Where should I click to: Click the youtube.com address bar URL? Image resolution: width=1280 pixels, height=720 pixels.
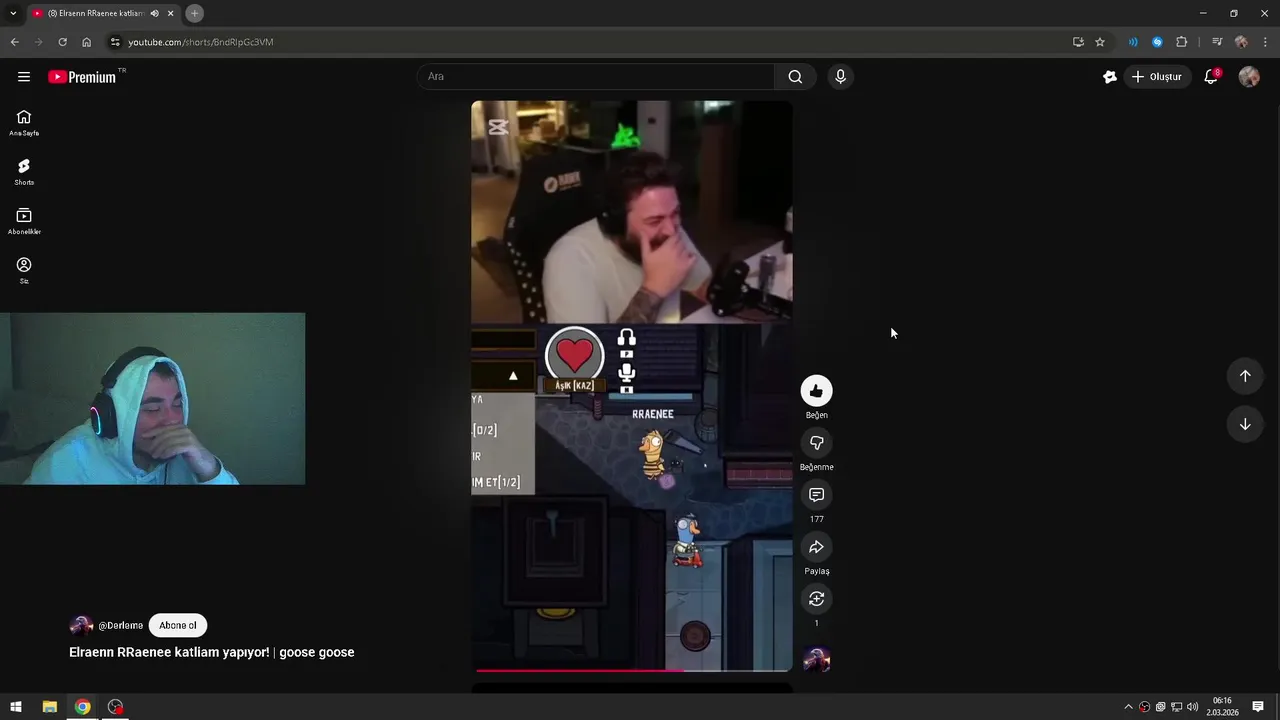200,42
